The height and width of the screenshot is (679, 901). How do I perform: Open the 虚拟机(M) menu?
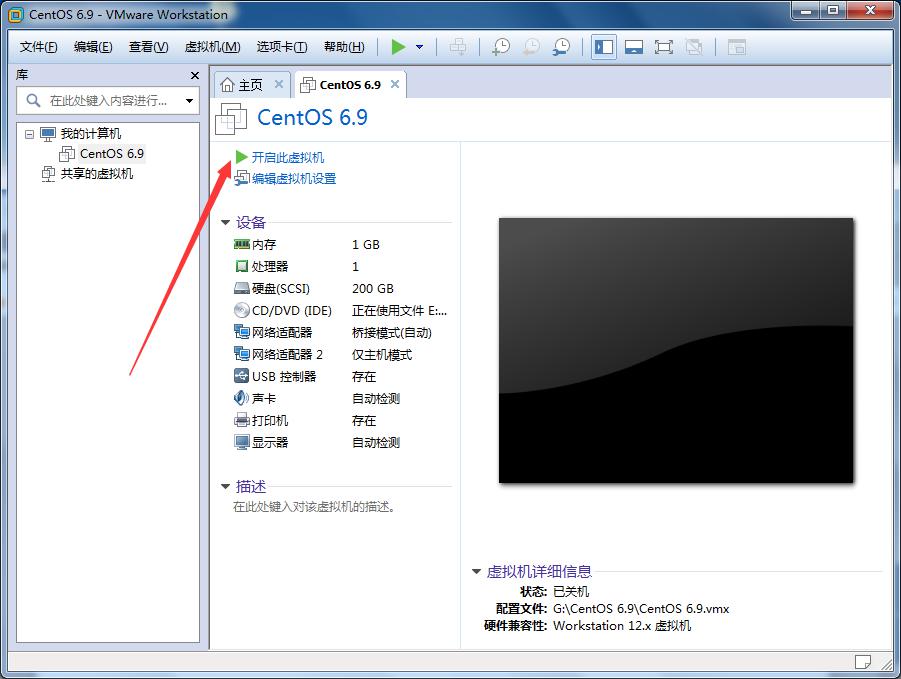click(x=212, y=47)
